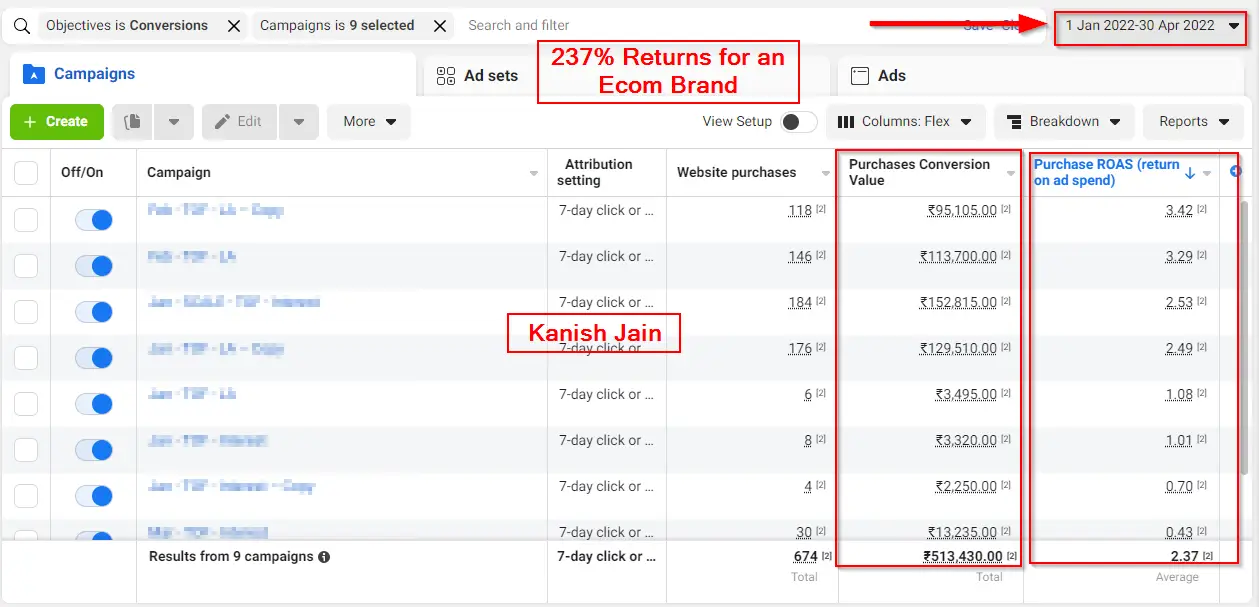Turn off the first campaign toggle
The width and height of the screenshot is (1259, 607).
coord(94,220)
